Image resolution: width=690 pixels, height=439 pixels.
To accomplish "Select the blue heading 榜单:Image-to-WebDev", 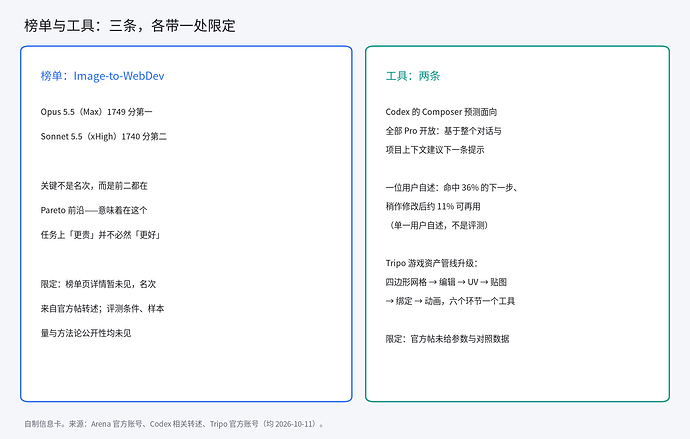I will click(103, 76).
